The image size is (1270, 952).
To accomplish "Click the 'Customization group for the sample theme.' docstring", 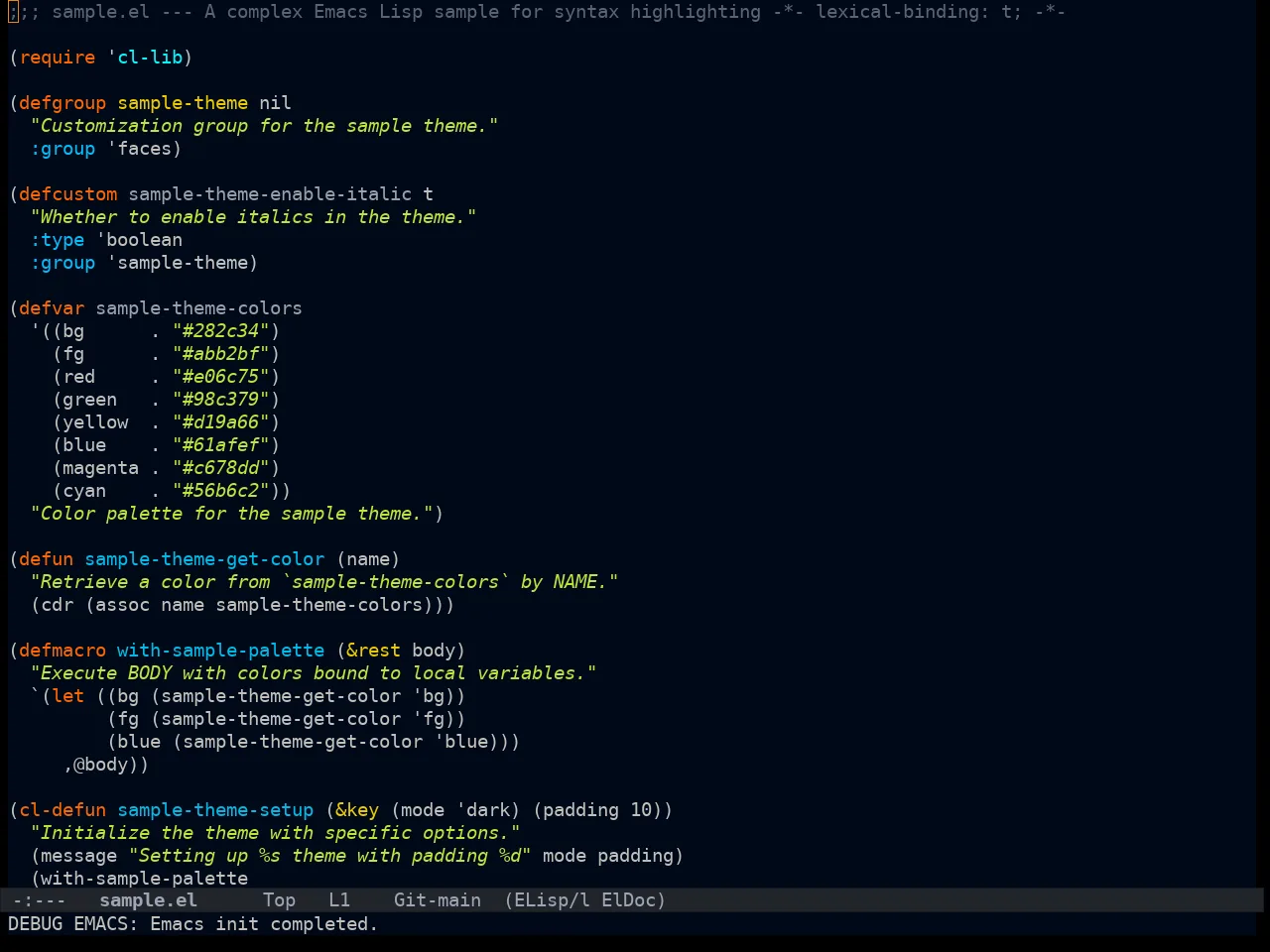I will click(265, 126).
